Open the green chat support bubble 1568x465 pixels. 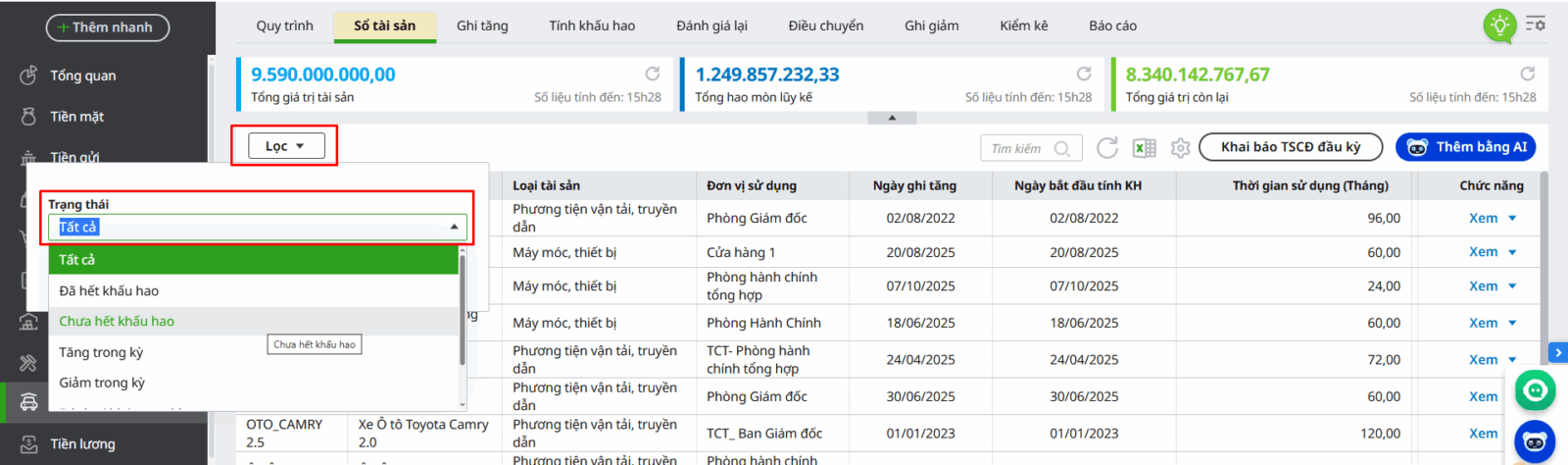tap(1535, 390)
